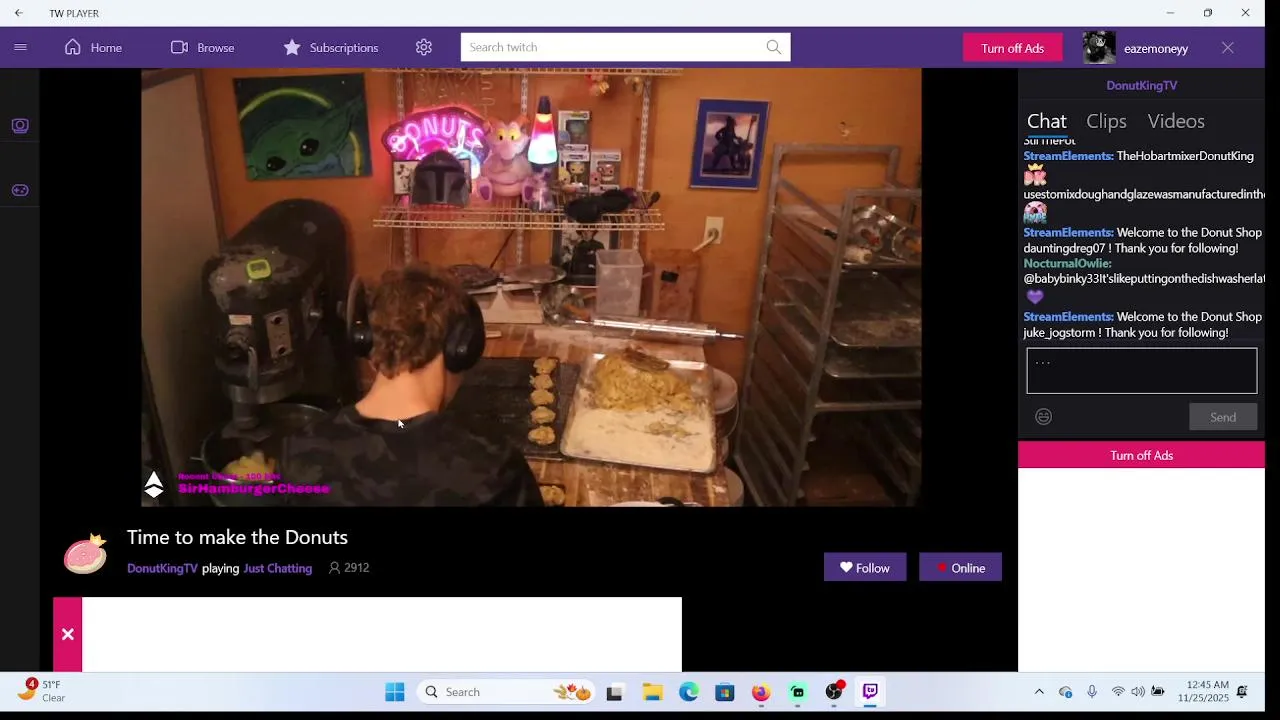The height and width of the screenshot is (720, 1280).
Task: Click the eazemoneyy username
Action: [x=1156, y=48]
